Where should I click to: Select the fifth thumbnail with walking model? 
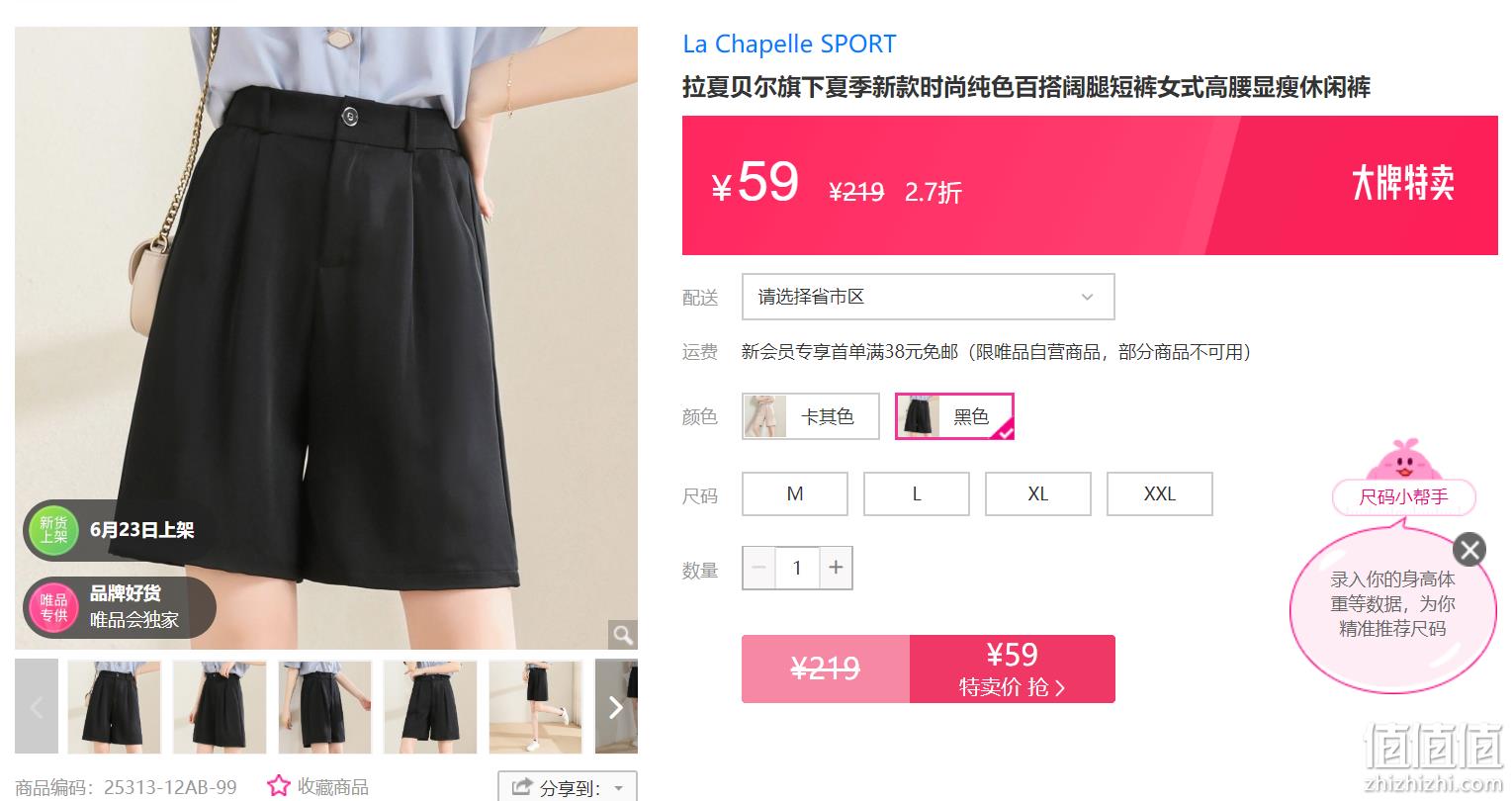[x=536, y=707]
